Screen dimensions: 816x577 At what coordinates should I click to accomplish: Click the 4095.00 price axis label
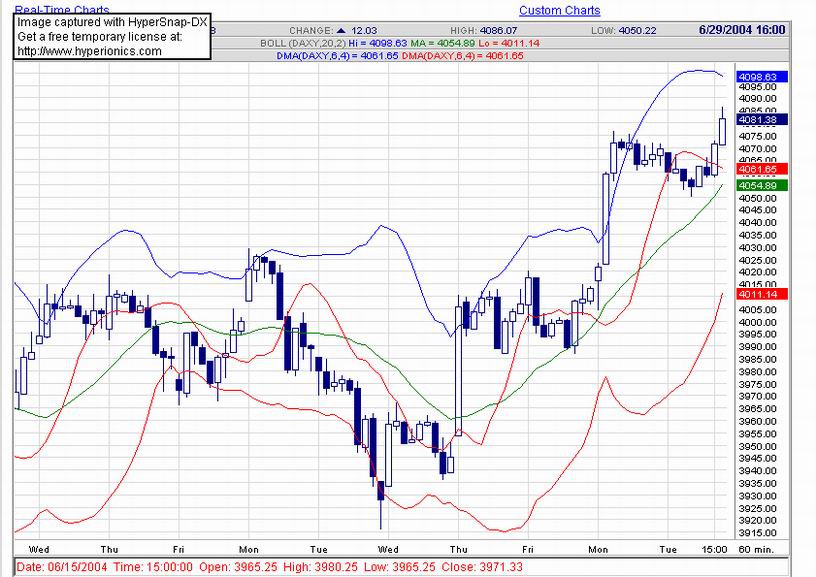point(757,87)
